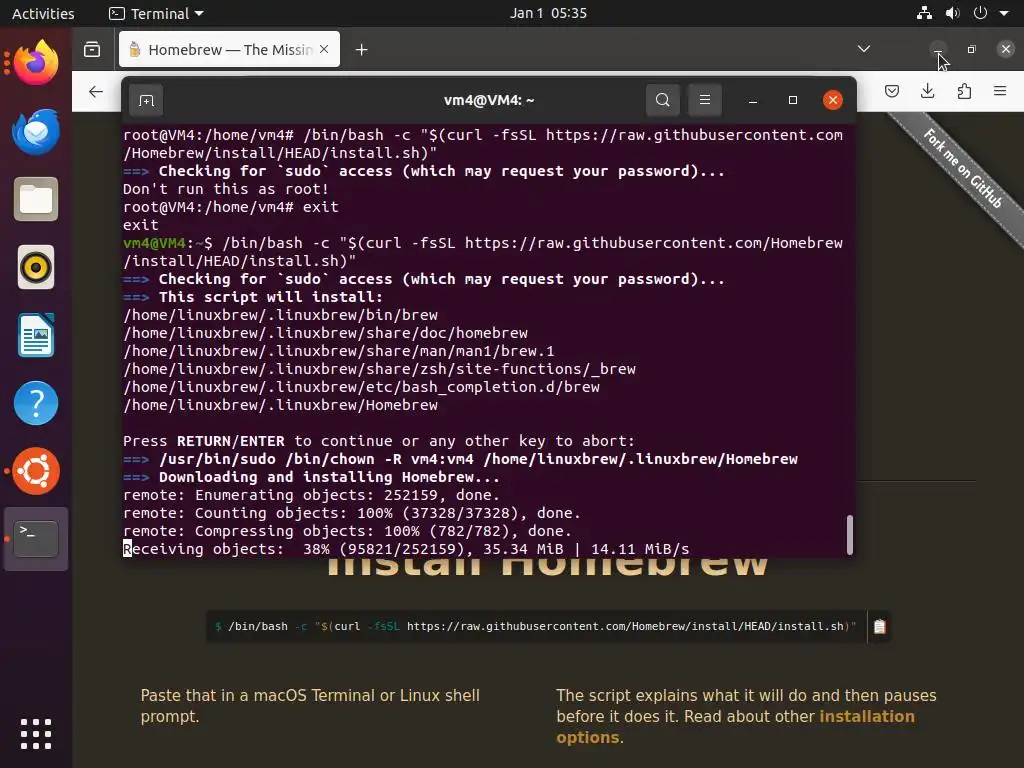Copy the install command clipboard icon
The height and width of the screenshot is (768, 1024).
point(880,626)
